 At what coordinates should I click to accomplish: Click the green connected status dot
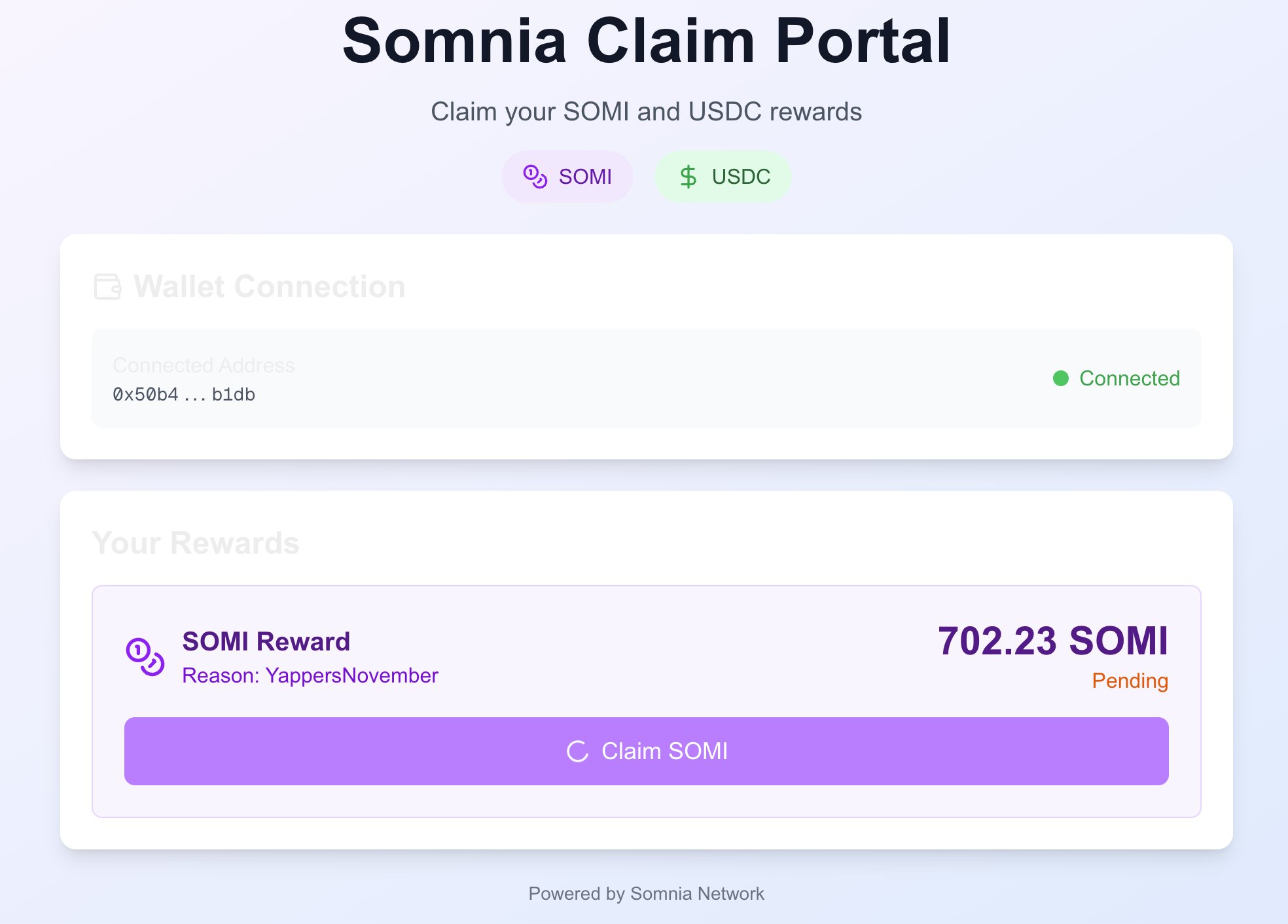click(x=1060, y=378)
